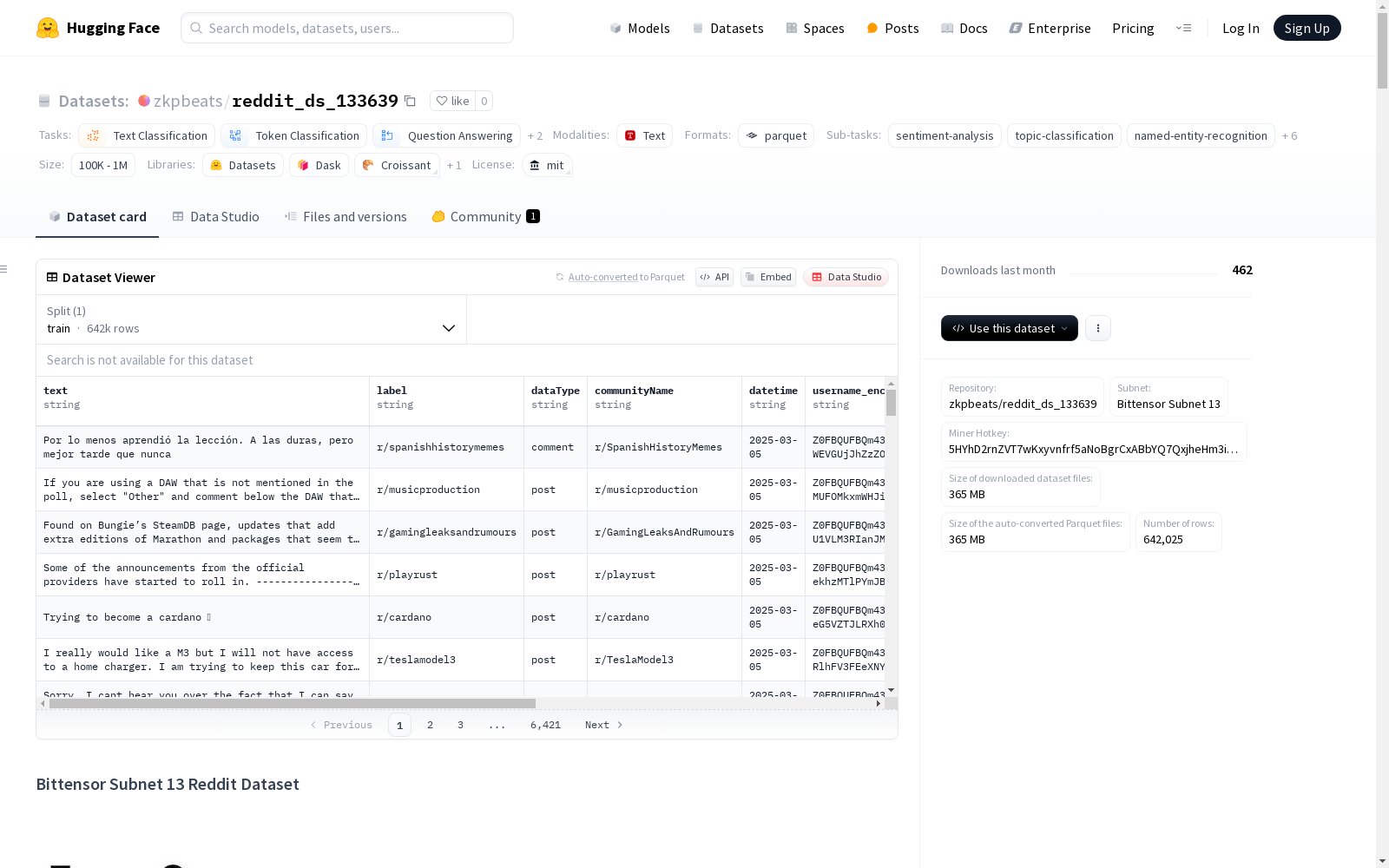
Task: Click the page vertical scrollbar
Action: coord(1382,52)
